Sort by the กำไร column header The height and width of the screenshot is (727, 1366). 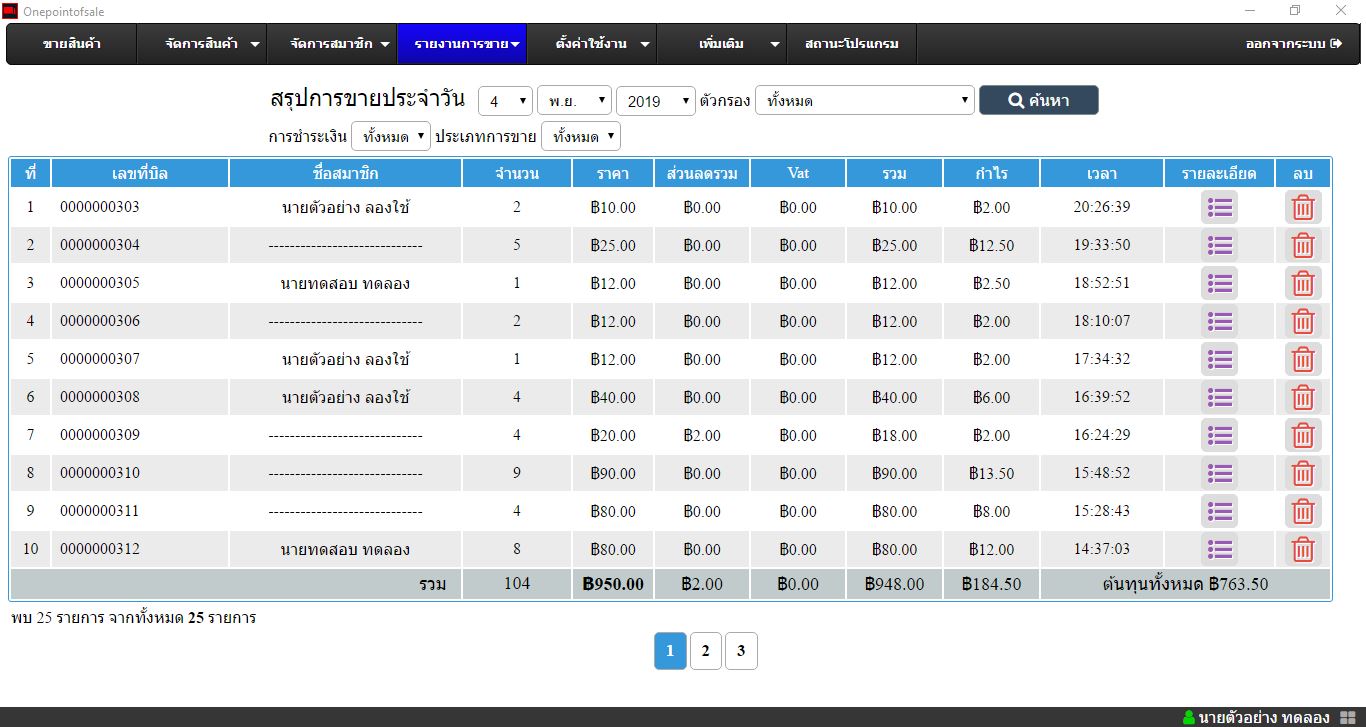(991, 173)
